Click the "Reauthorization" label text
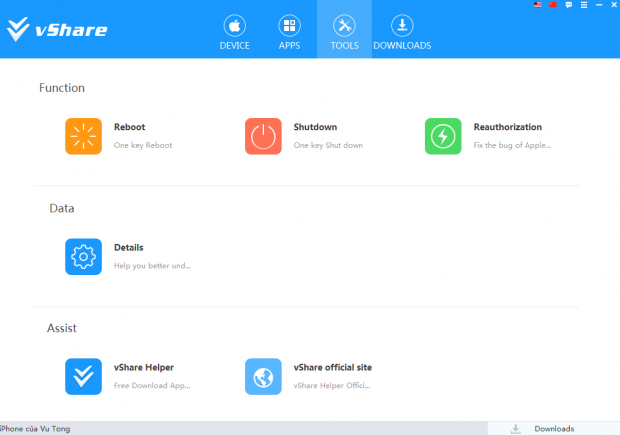Screen dimensions: 620x435 click(507, 127)
